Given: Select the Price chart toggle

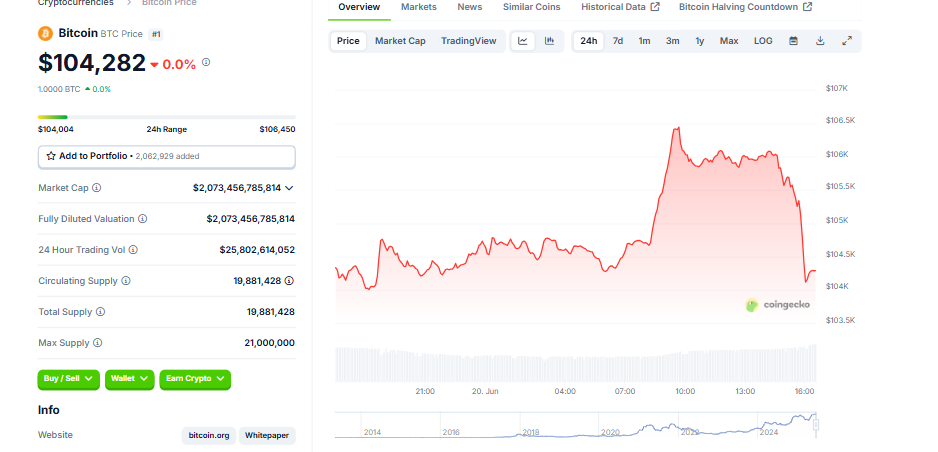Looking at the screenshot, I should (x=348, y=41).
